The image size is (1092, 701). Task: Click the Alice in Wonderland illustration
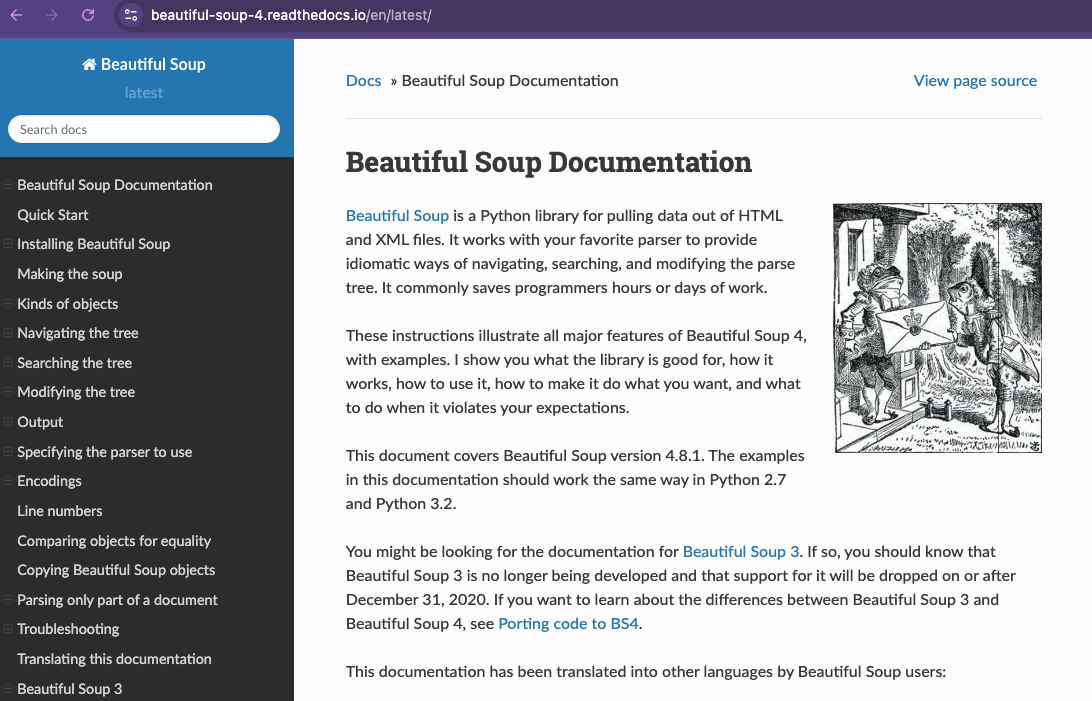click(x=937, y=328)
